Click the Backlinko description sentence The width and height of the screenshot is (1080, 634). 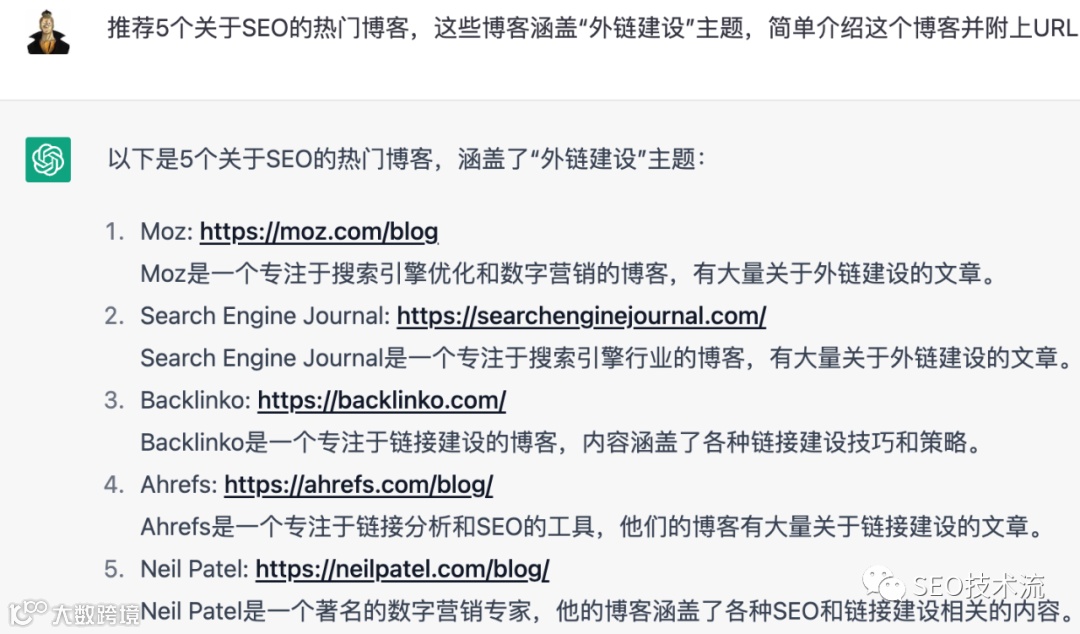[x=561, y=442]
